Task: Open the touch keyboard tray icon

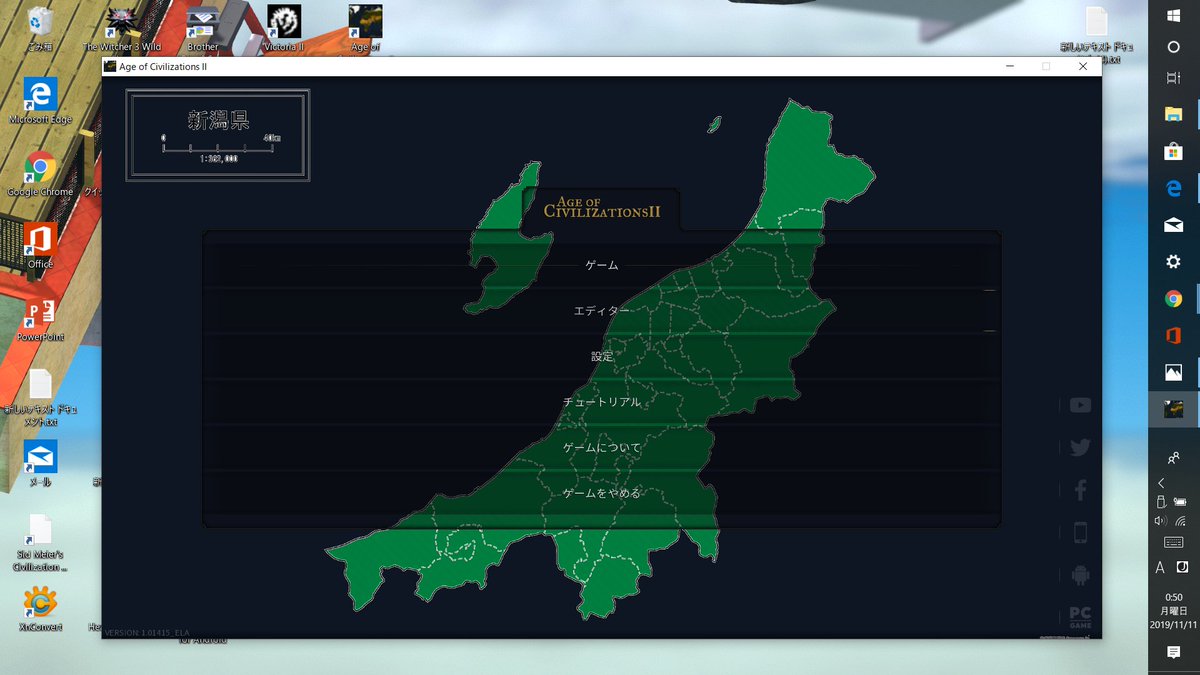Action: coord(1174,543)
